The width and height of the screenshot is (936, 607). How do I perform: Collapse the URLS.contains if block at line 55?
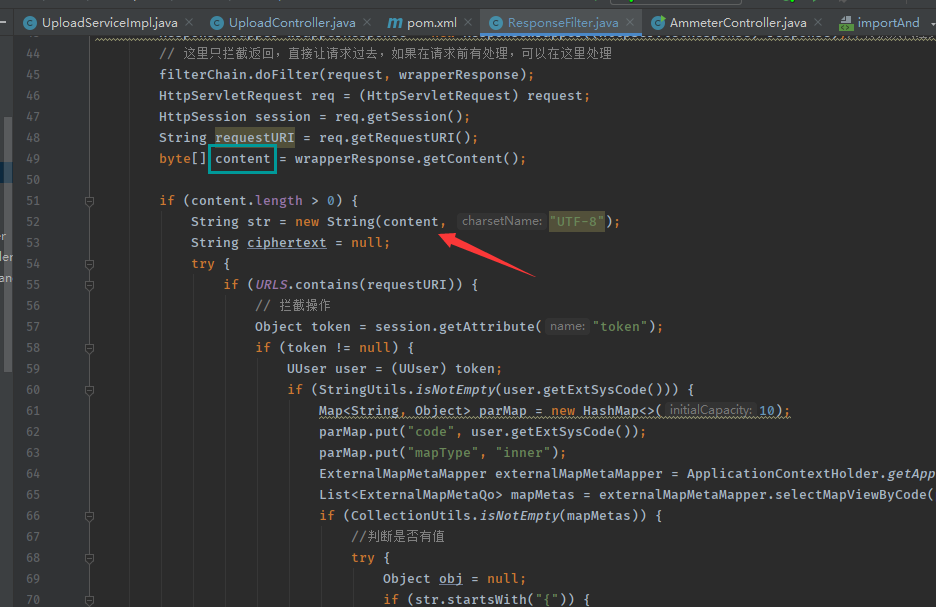coord(90,285)
